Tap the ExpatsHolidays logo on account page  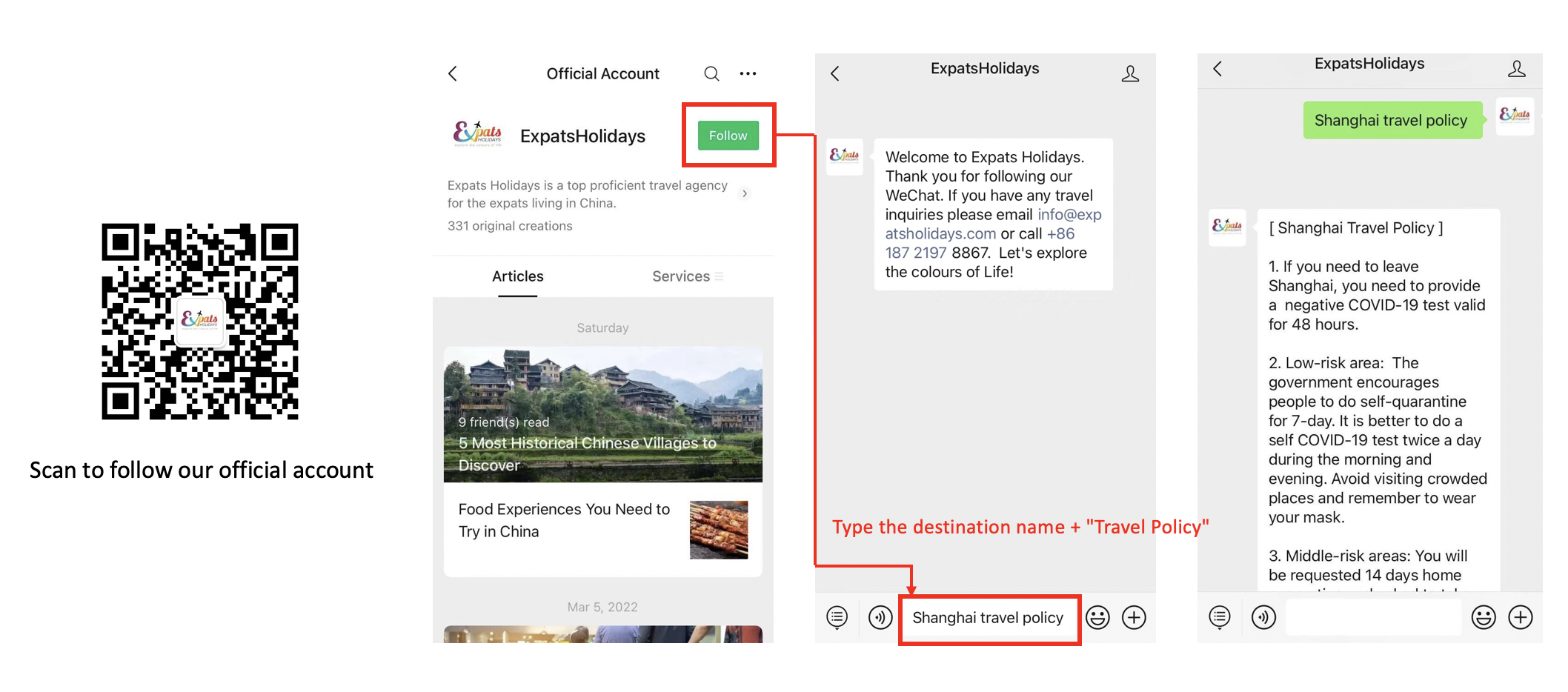477,134
